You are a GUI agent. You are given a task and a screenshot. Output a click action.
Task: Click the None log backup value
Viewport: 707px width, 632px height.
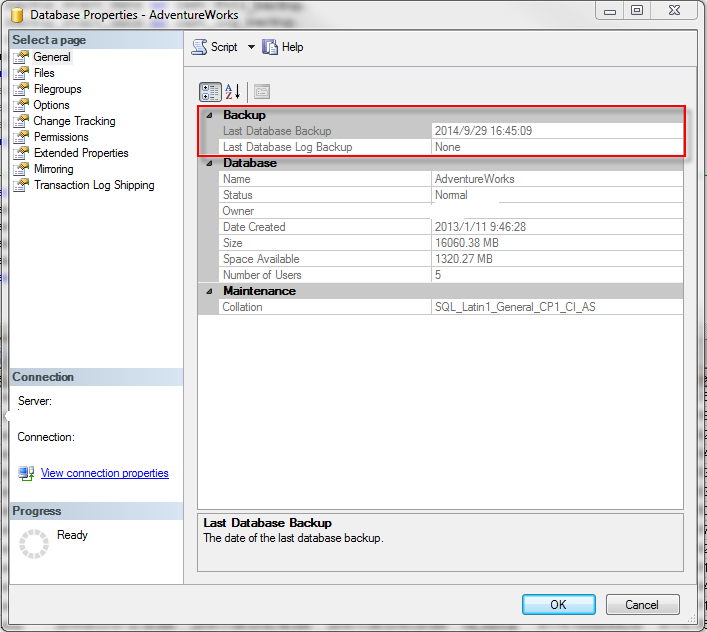(x=447, y=147)
